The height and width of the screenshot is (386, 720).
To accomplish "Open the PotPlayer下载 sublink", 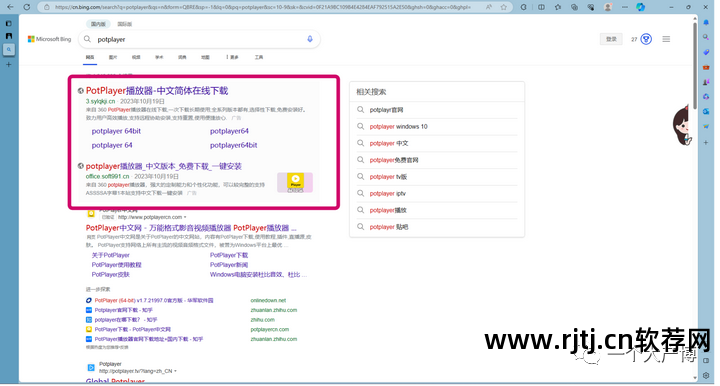I will pos(229,255).
